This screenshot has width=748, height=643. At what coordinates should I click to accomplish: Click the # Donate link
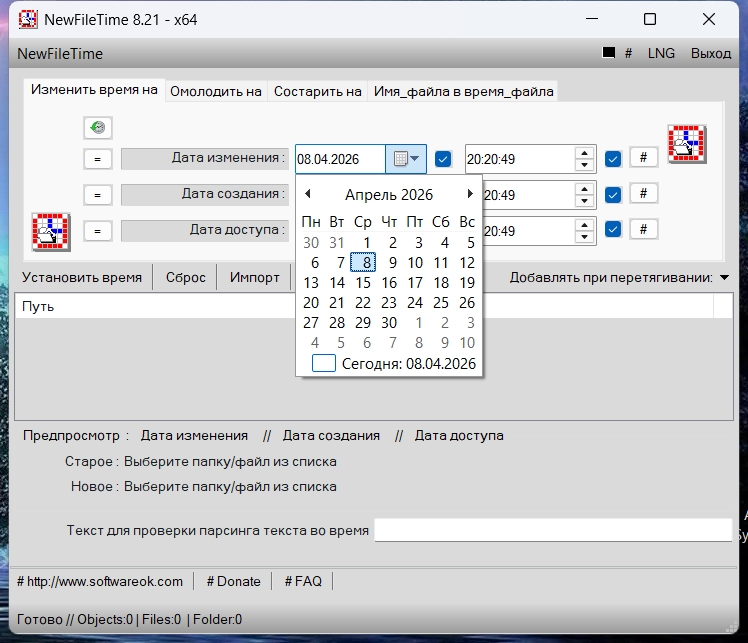point(233,581)
